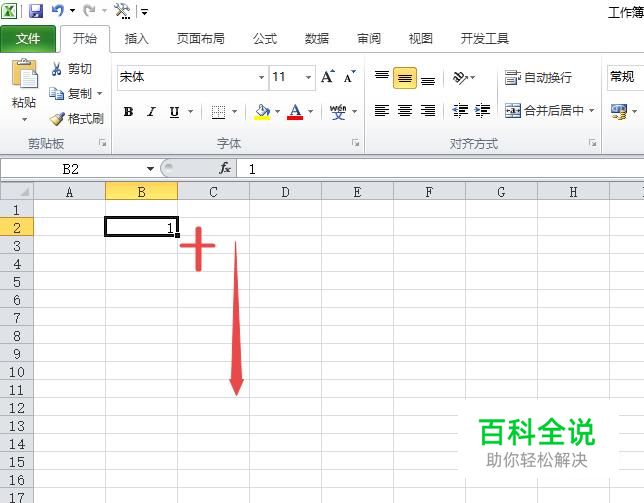The image size is (644, 503).
Task: Click the quick access tools icon
Action: pyautogui.click(x=122, y=11)
